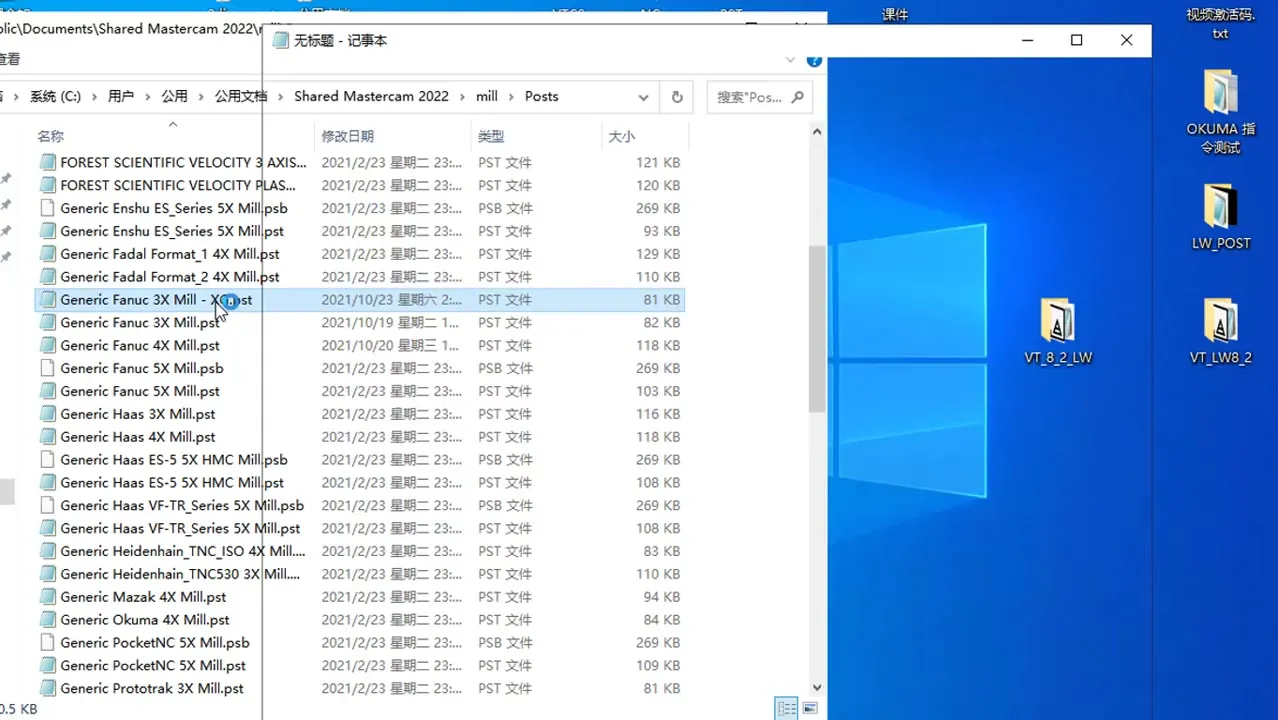Open the breadcrumb arrow after mill

point(510,96)
